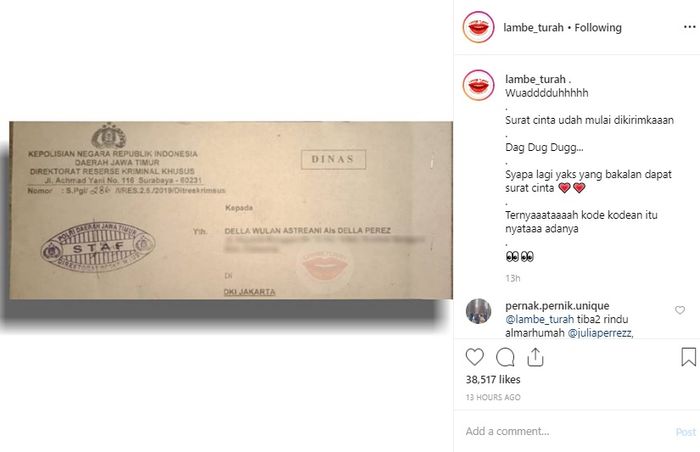Click the @lambe_turah mention in the comment

point(539,319)
